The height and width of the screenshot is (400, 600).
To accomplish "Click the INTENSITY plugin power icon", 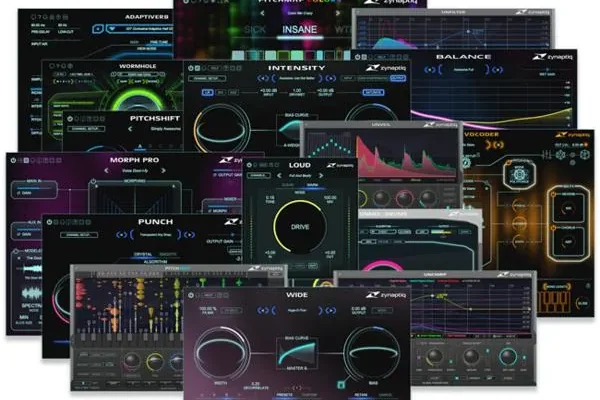I will [x=191, y=68].
